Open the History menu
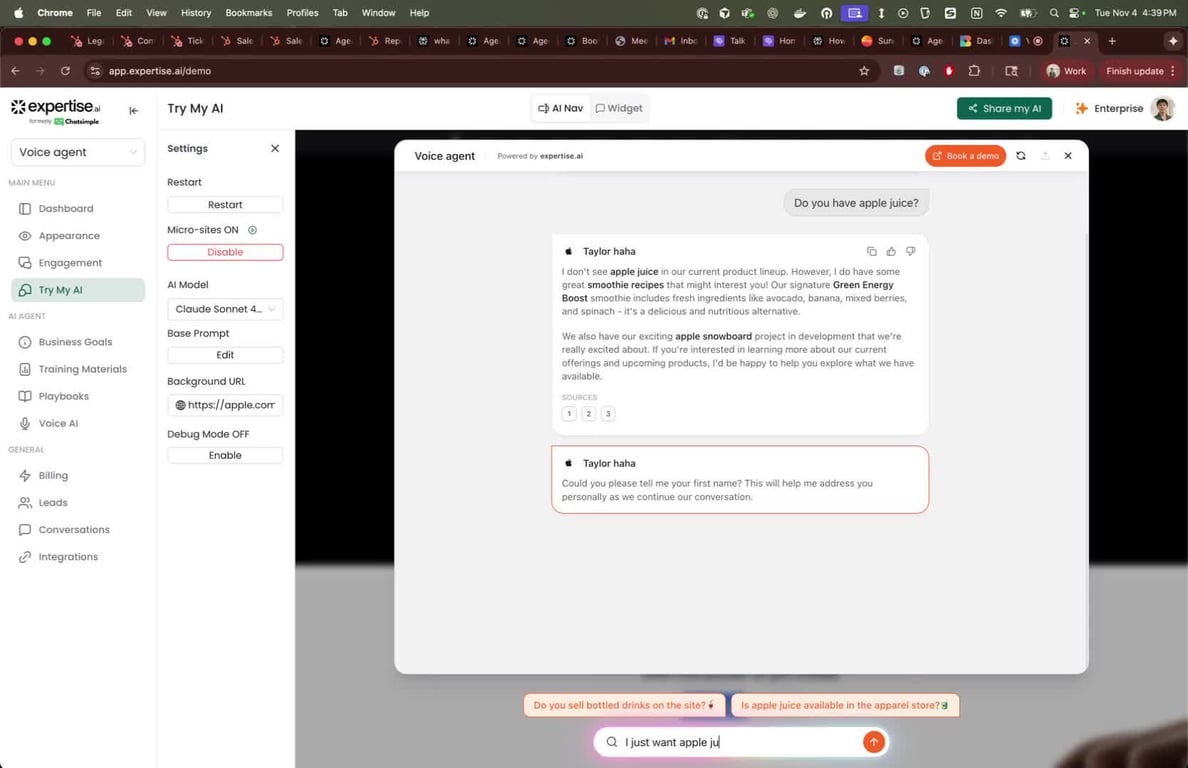 [x=195, y=13]
